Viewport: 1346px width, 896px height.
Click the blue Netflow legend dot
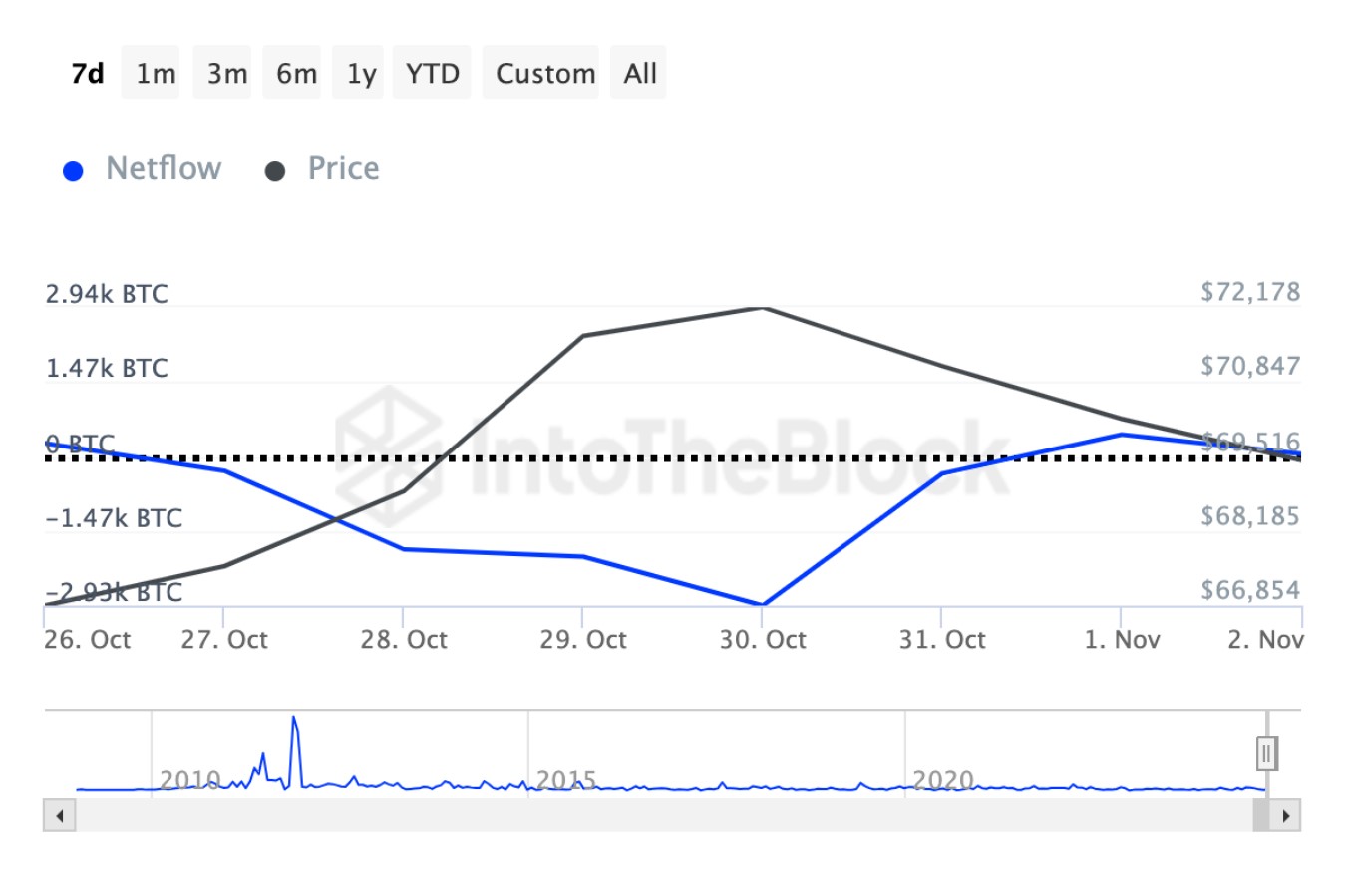(73, 171)
